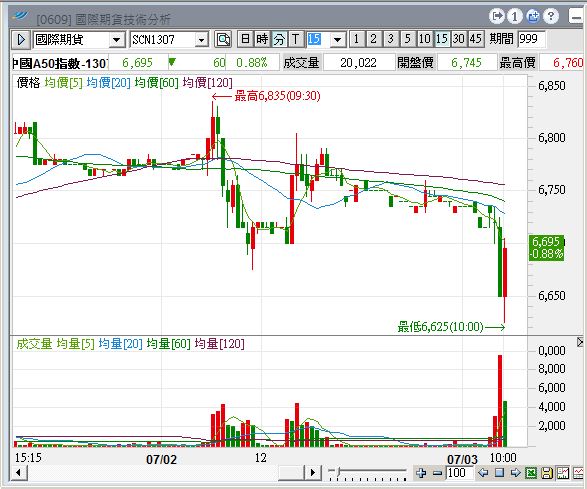Click the 均量[5] volume average legend
This screenshot has height=489, width=587.
[x=75, y=343]
